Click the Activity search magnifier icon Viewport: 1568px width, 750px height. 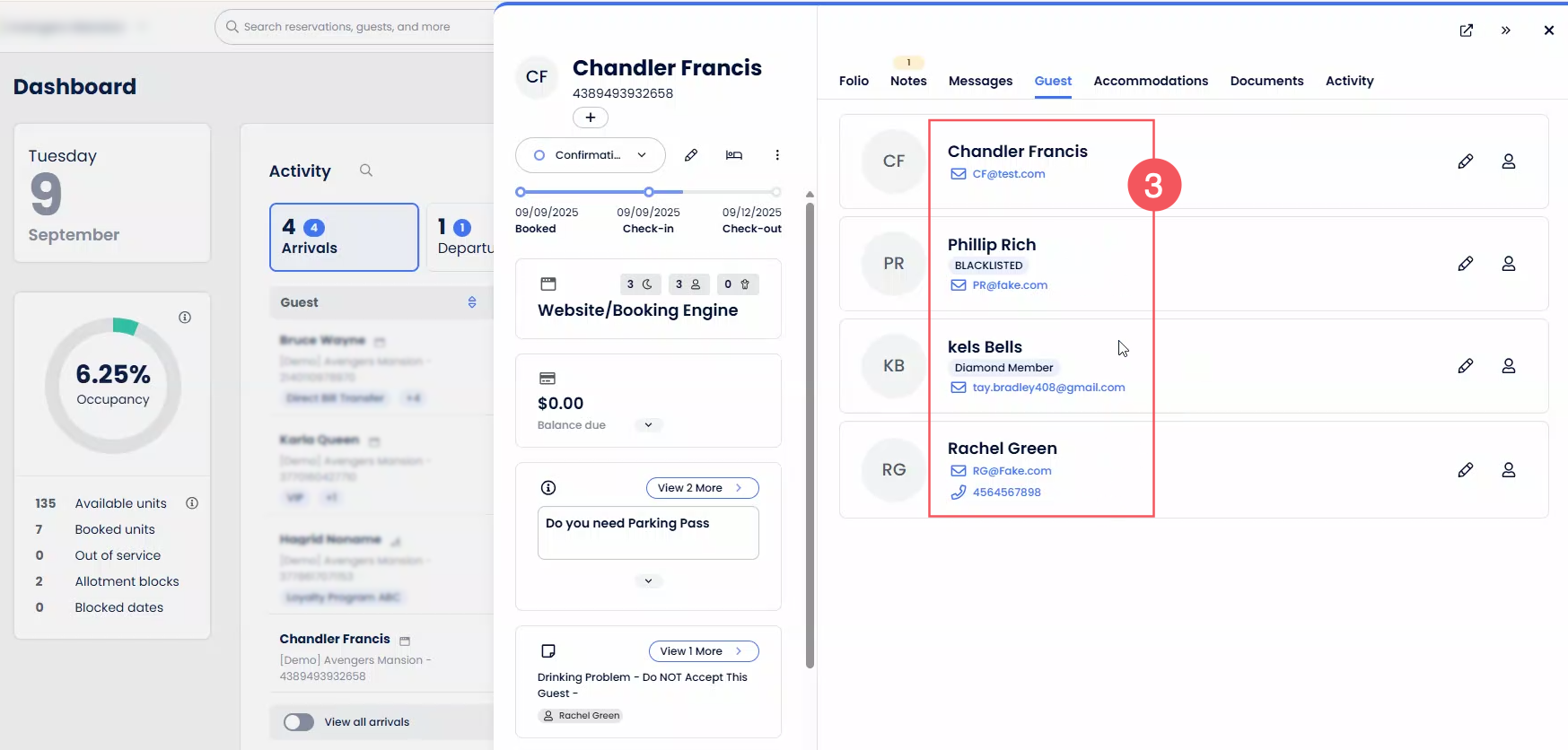[x=366, y=170]
